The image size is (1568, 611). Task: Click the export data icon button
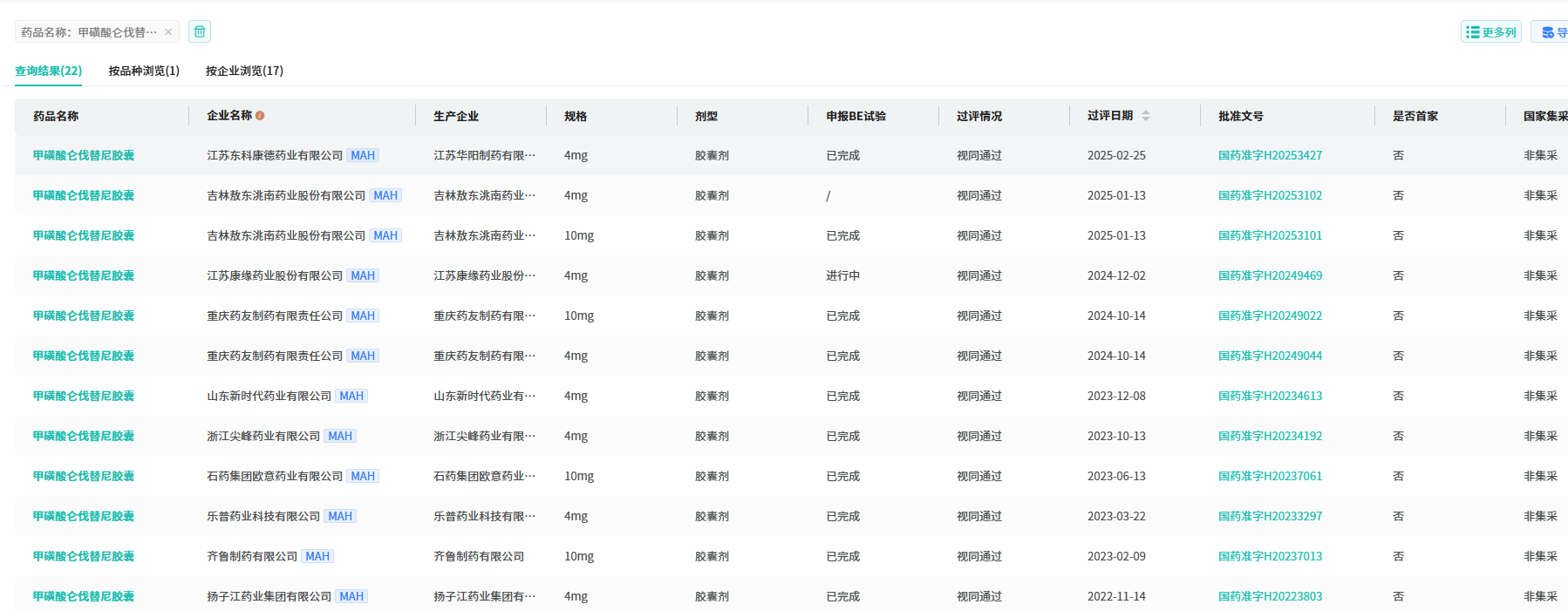click(1551, 32)
